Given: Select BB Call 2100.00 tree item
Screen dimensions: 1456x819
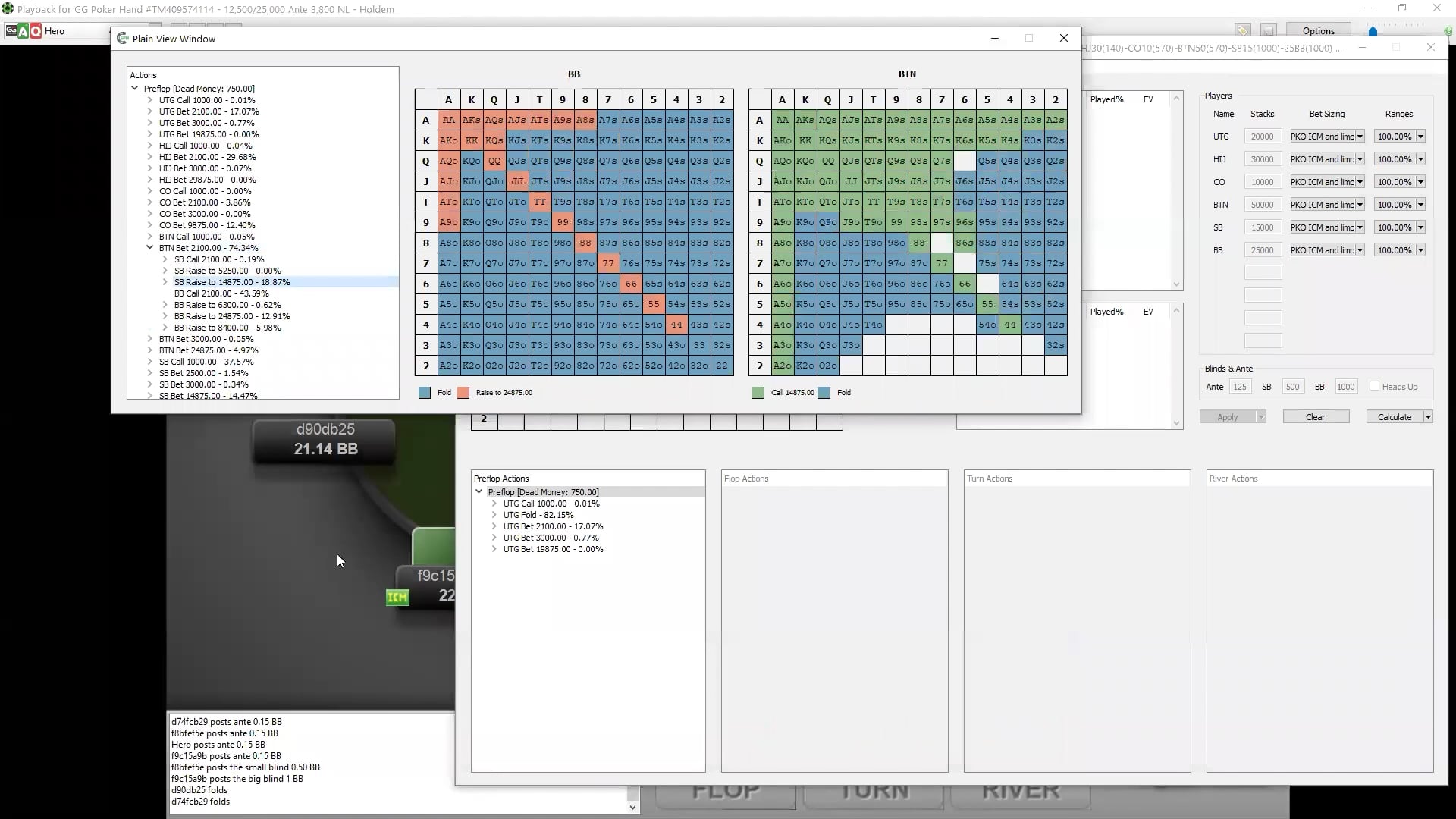Looking at the screenshot, I should (221, 293).
